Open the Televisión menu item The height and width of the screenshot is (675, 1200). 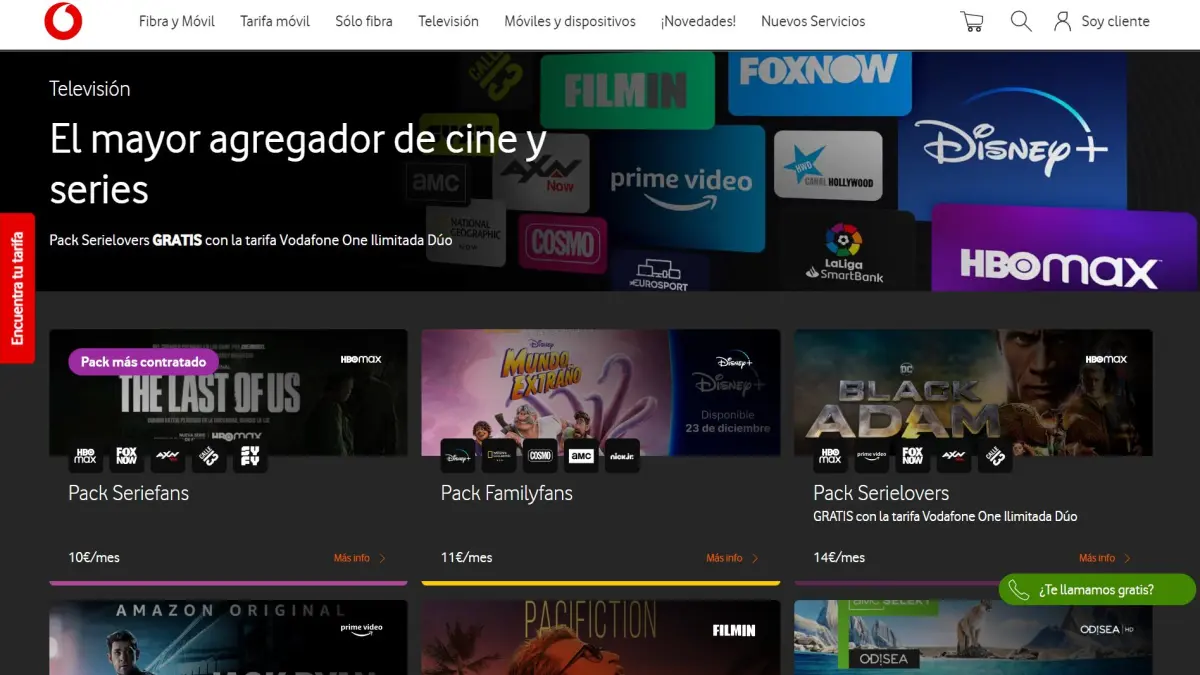[448, 21]
